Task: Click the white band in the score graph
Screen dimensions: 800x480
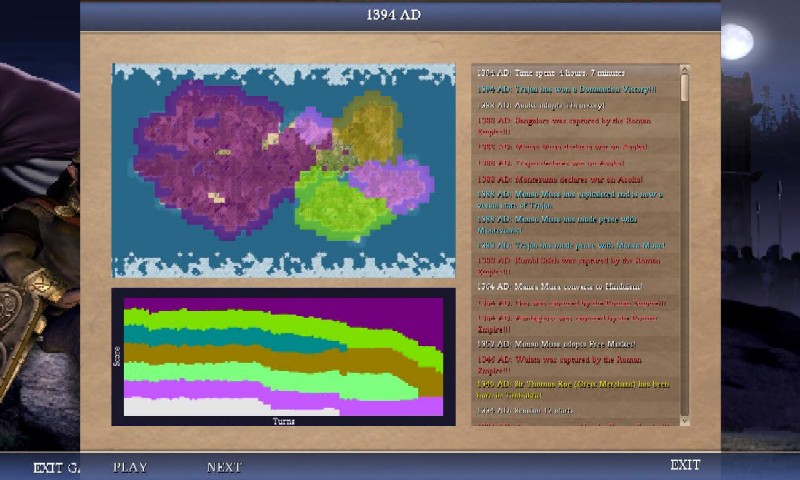Action: [x=190, y=407]
